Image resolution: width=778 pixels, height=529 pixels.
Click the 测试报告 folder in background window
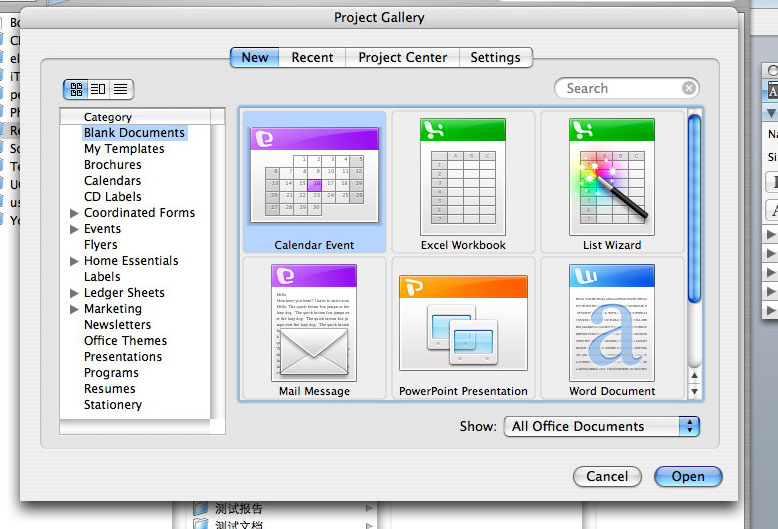click(x=239, y=508)
